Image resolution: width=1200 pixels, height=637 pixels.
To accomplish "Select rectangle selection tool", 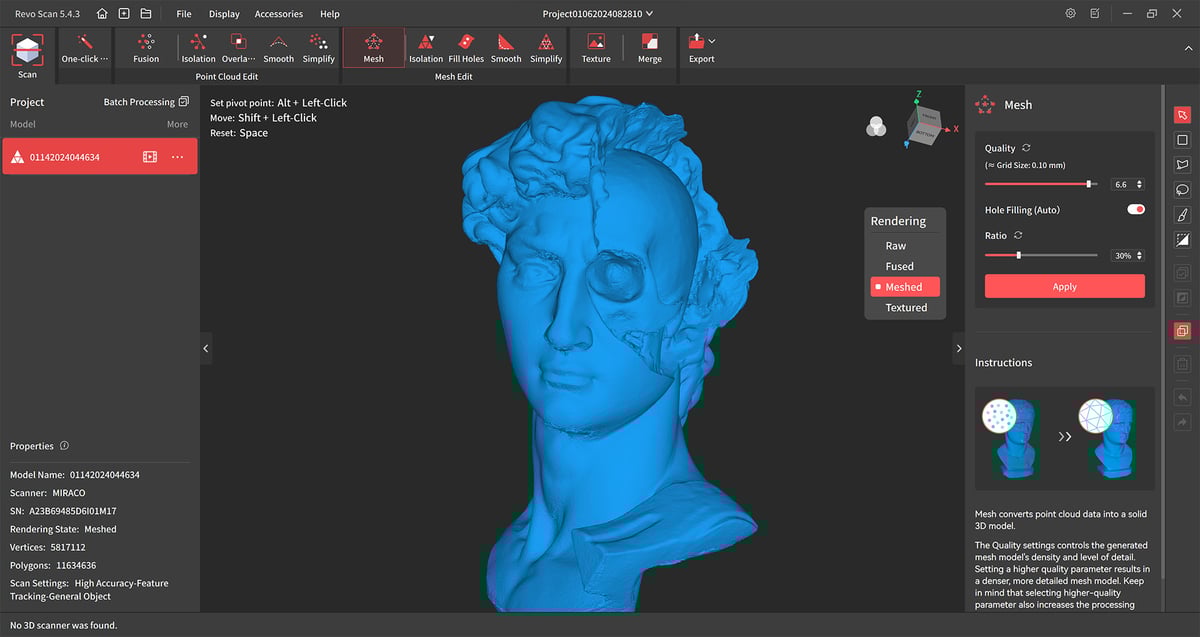I will click(x=1182, y=140).
